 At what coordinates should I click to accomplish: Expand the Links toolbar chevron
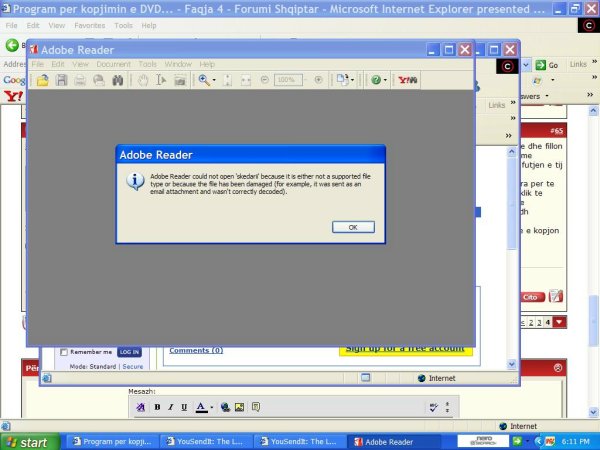594,62
